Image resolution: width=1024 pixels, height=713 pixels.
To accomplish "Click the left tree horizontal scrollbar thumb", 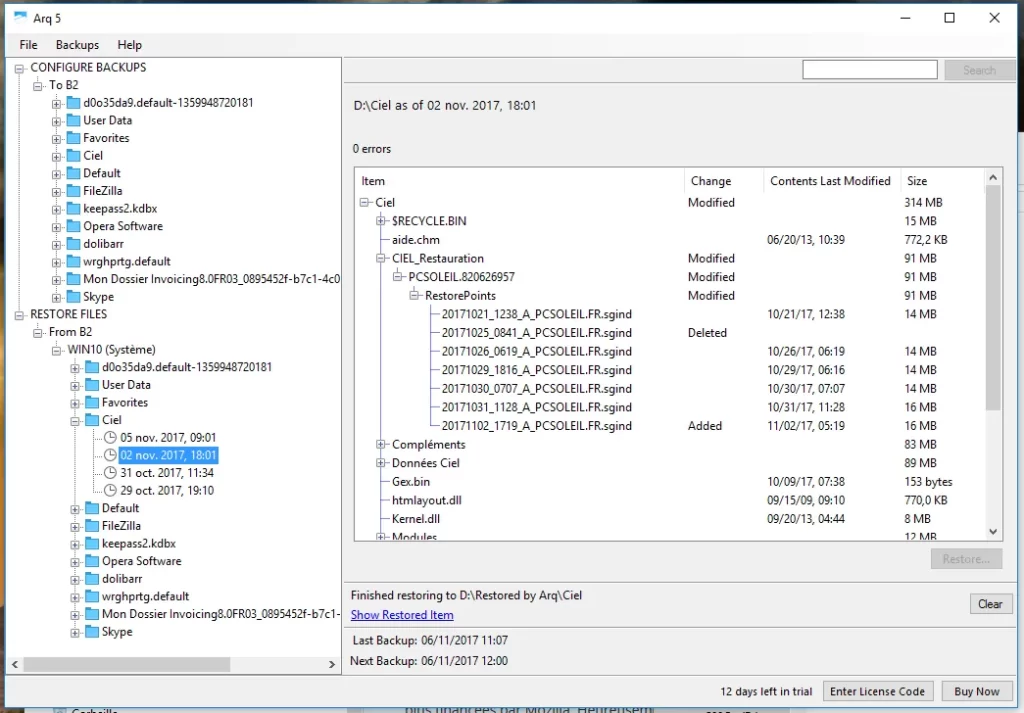I will pos(127,664).
